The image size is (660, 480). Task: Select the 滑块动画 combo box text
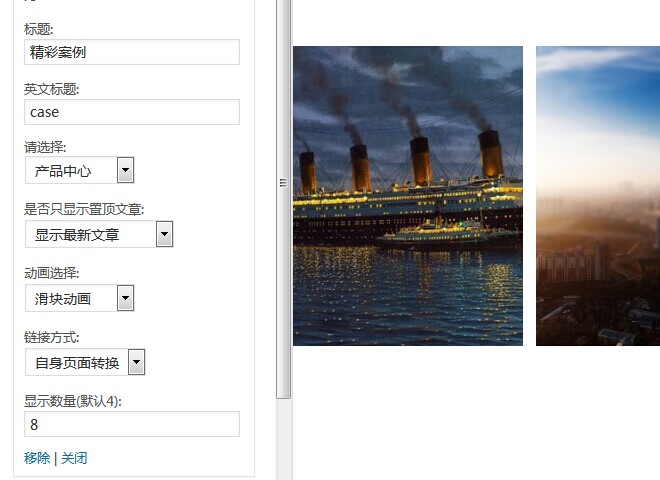[x=71, y=298]
